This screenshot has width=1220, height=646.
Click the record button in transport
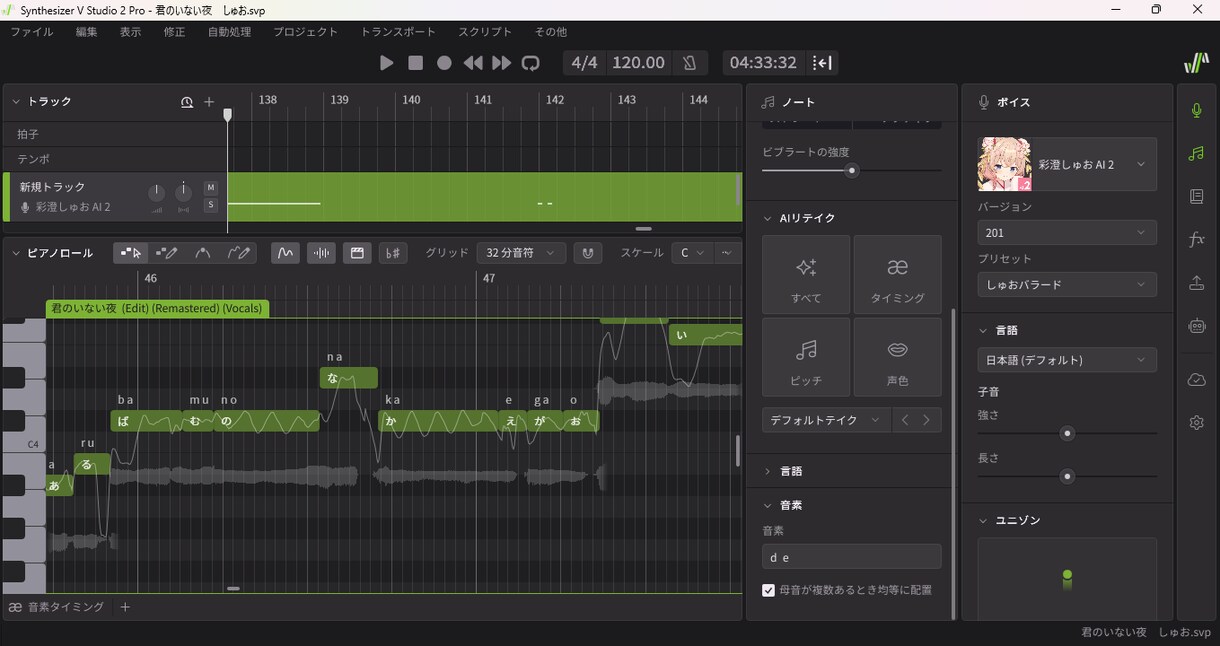pyautogui.click(x=444, y=63)
